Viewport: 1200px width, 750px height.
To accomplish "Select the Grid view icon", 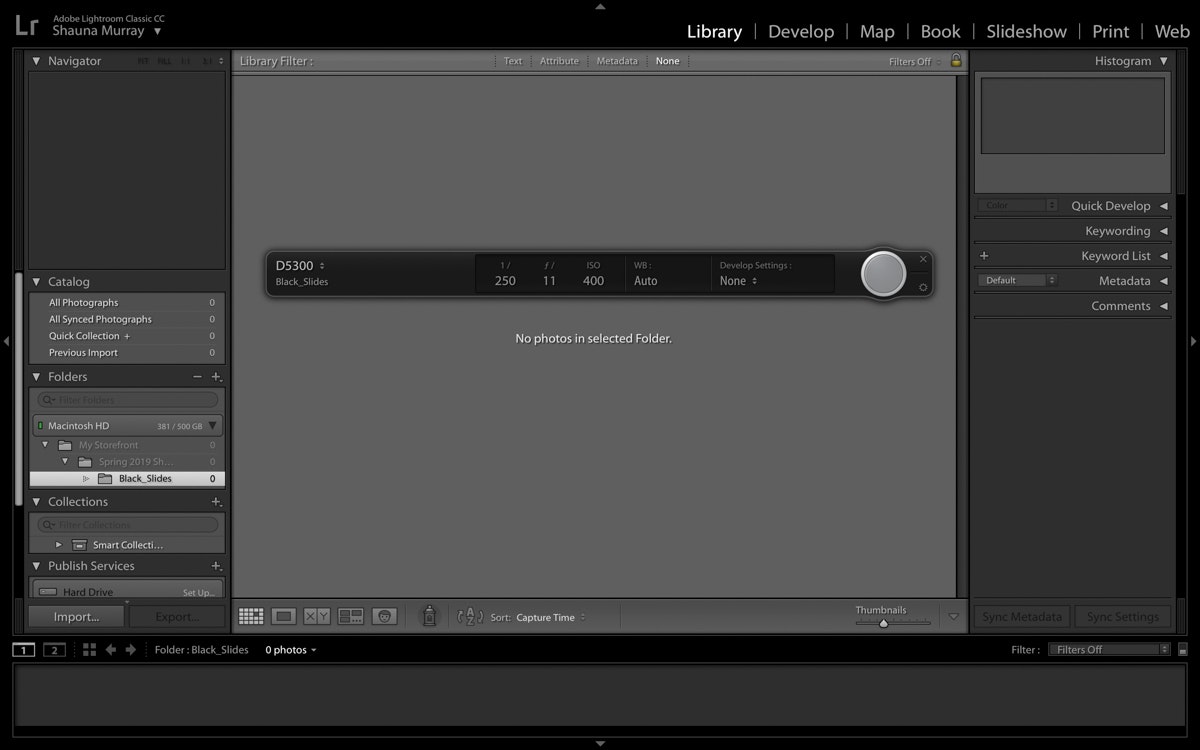I will (x=252, y=616).
